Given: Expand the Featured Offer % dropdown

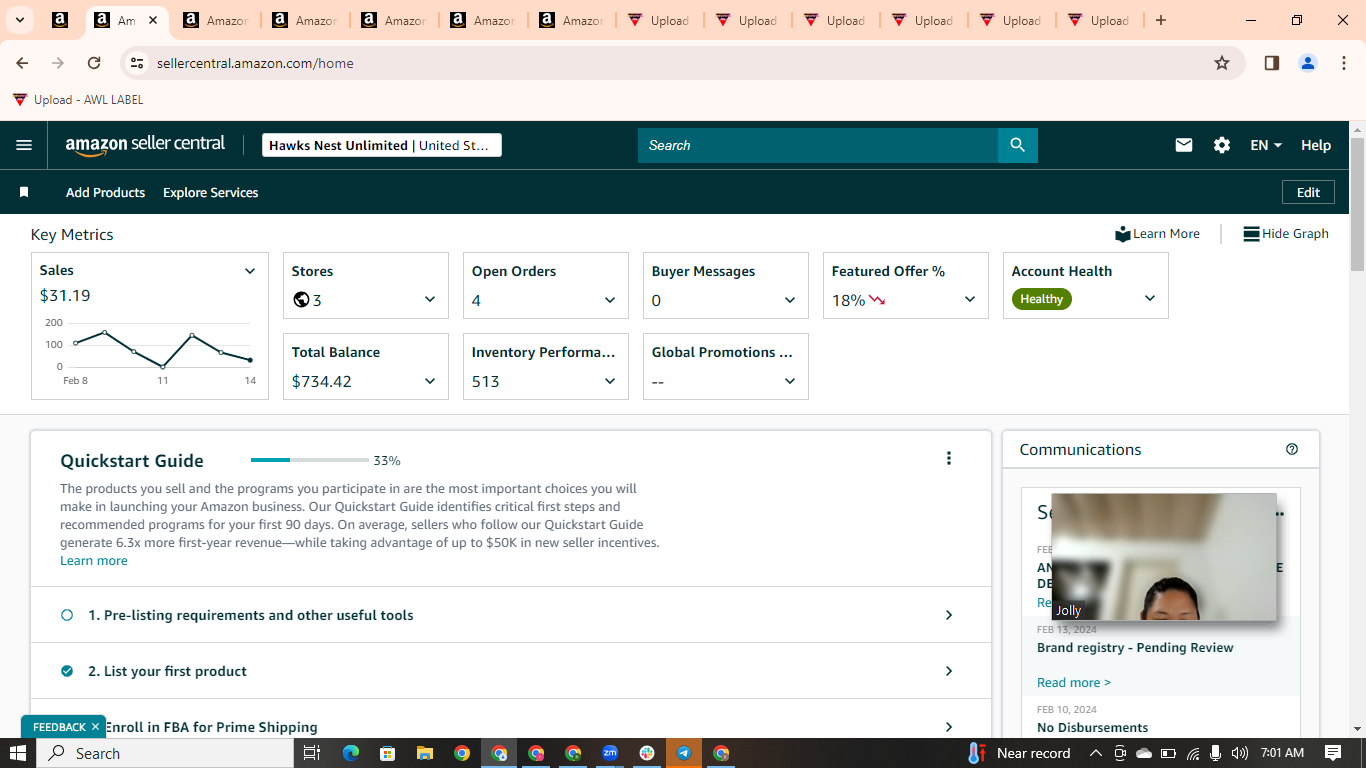Looking at the screenshot, I should pyautogui.click(x=970, y=300).
